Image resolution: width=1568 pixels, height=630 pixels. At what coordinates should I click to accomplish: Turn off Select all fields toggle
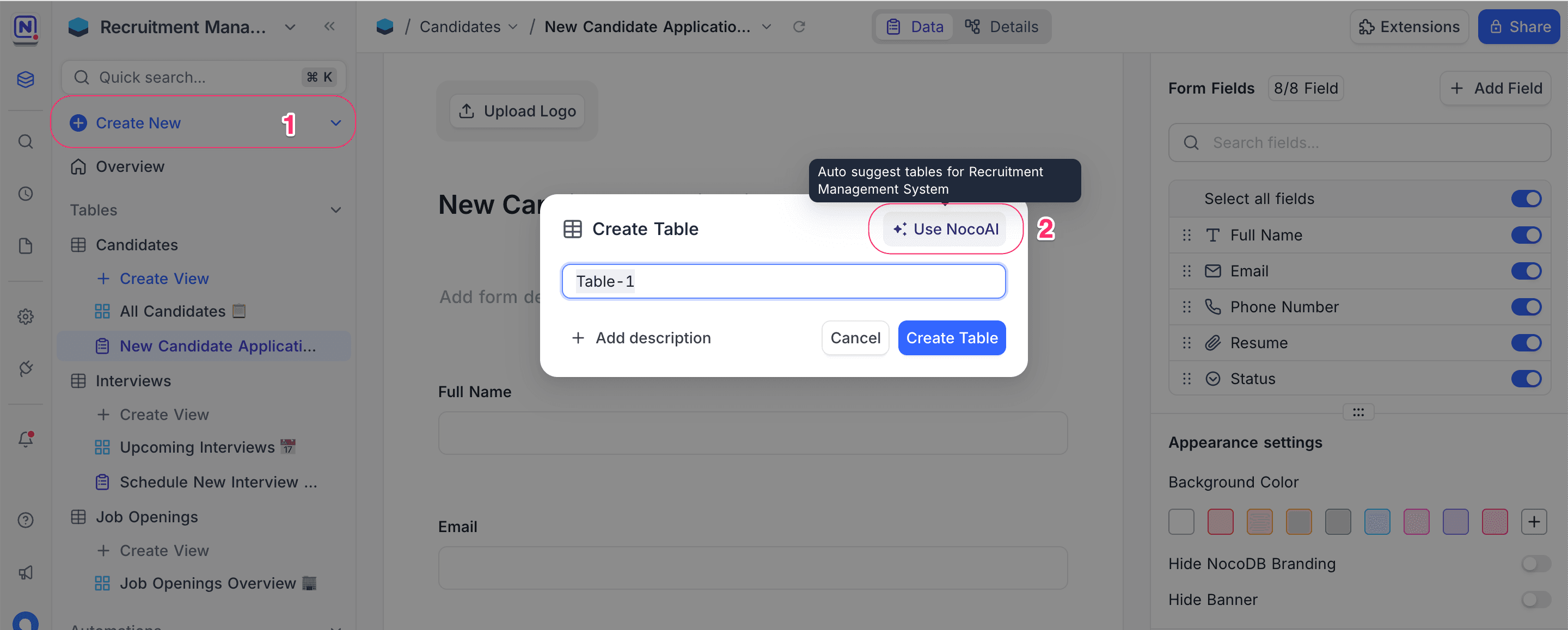1526,198
